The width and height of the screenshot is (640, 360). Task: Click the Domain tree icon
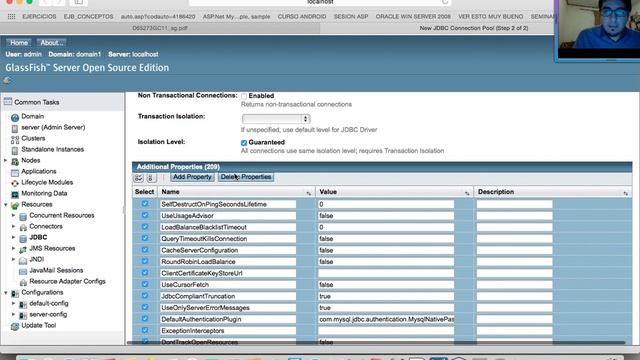pos(15,118)
